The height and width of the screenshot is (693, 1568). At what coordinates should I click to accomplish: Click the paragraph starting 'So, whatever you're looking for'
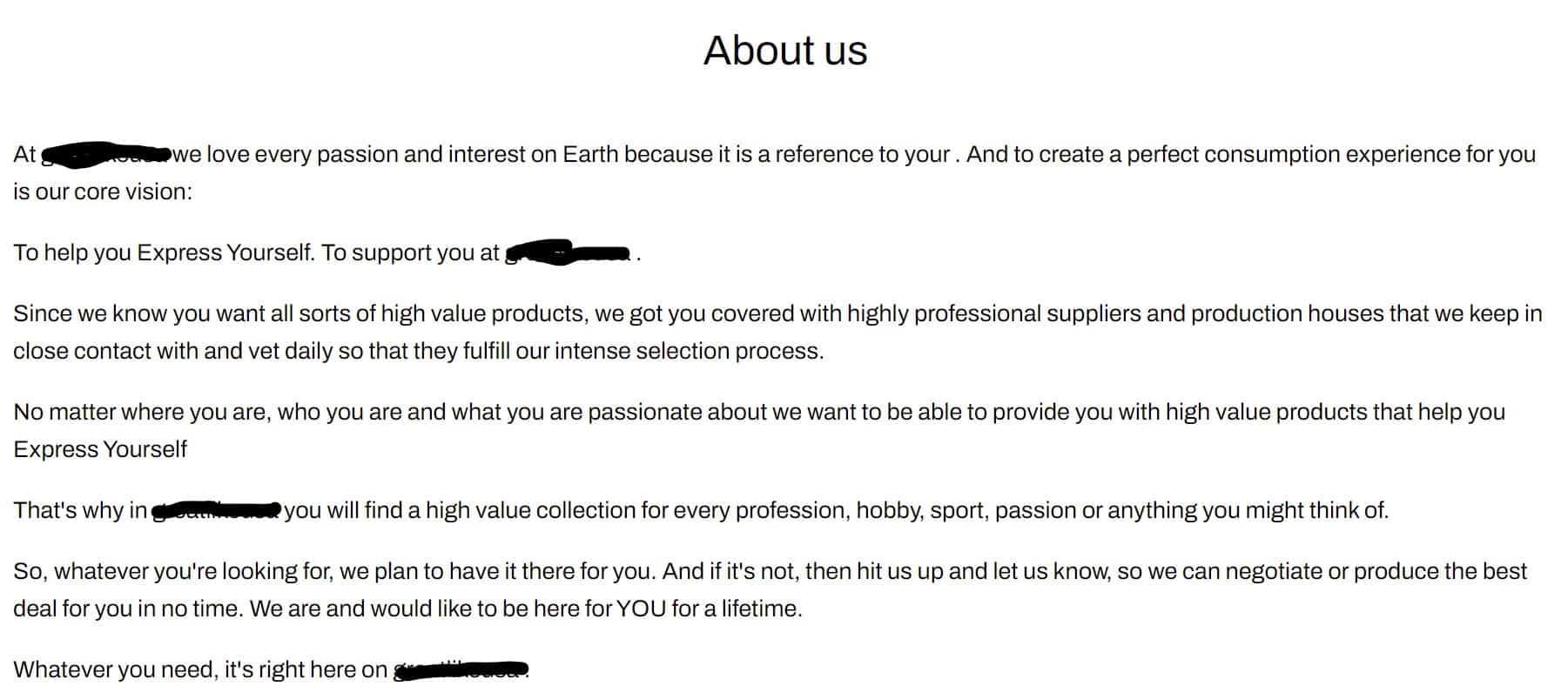coord(771,590)
